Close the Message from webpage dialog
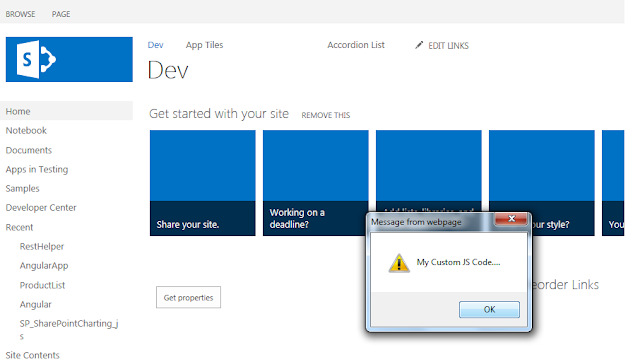 tap(511, 219)
